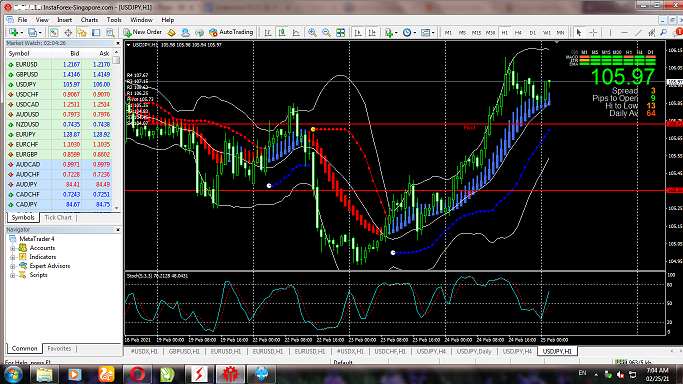Open the Periods clock icon
The image size is (683, 384).
click(x=407, y=33)
